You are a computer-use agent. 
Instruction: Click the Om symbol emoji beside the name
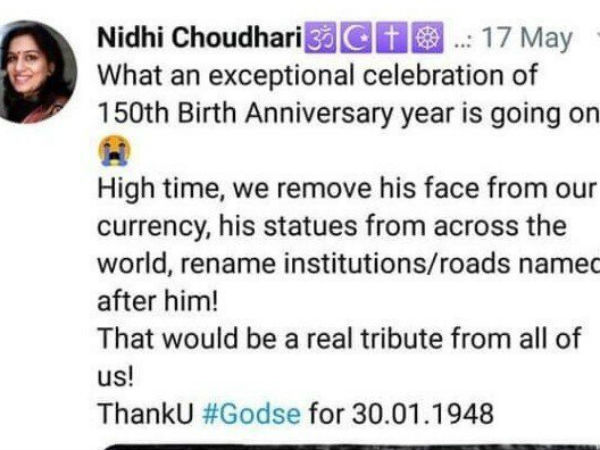click(320, 37)
